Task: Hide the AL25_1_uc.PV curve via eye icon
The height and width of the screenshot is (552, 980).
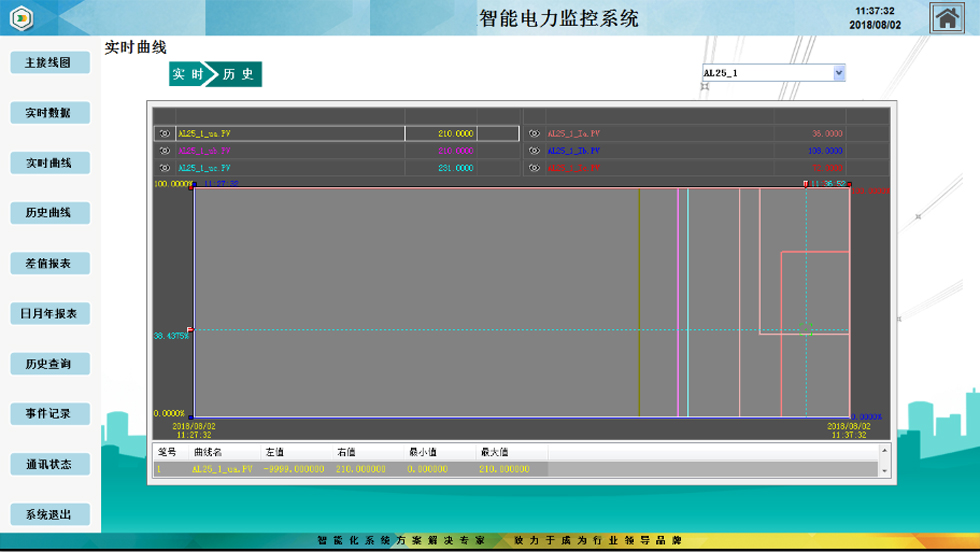Action: click(165, 168)
